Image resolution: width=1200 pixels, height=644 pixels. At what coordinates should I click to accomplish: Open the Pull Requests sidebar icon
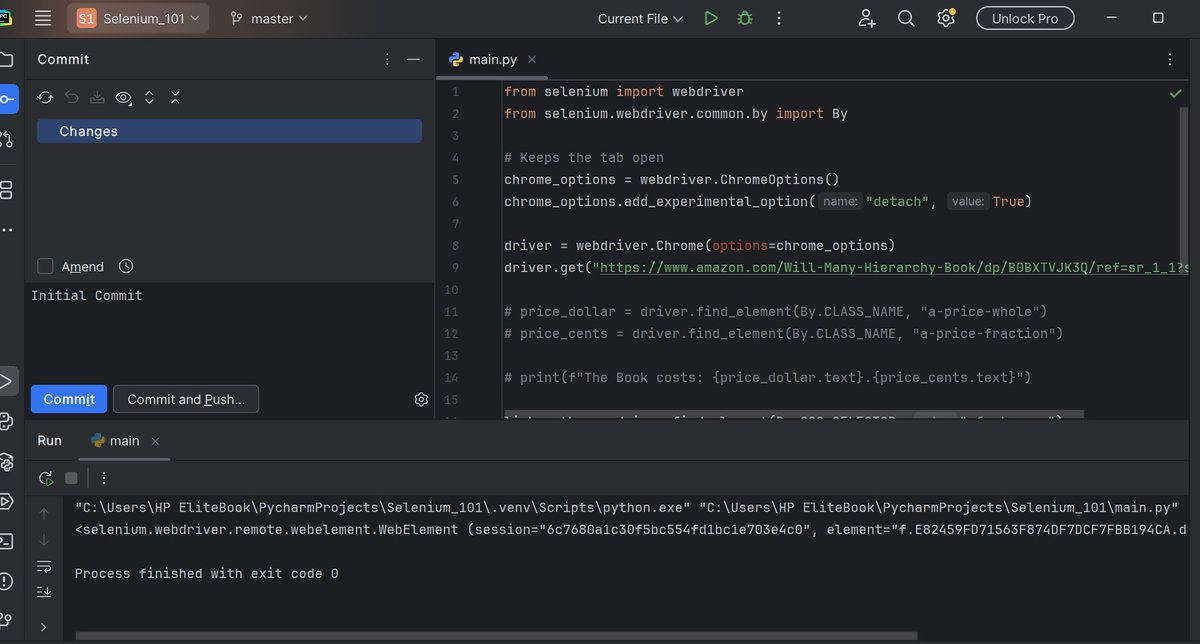click(x=7, y=139)
